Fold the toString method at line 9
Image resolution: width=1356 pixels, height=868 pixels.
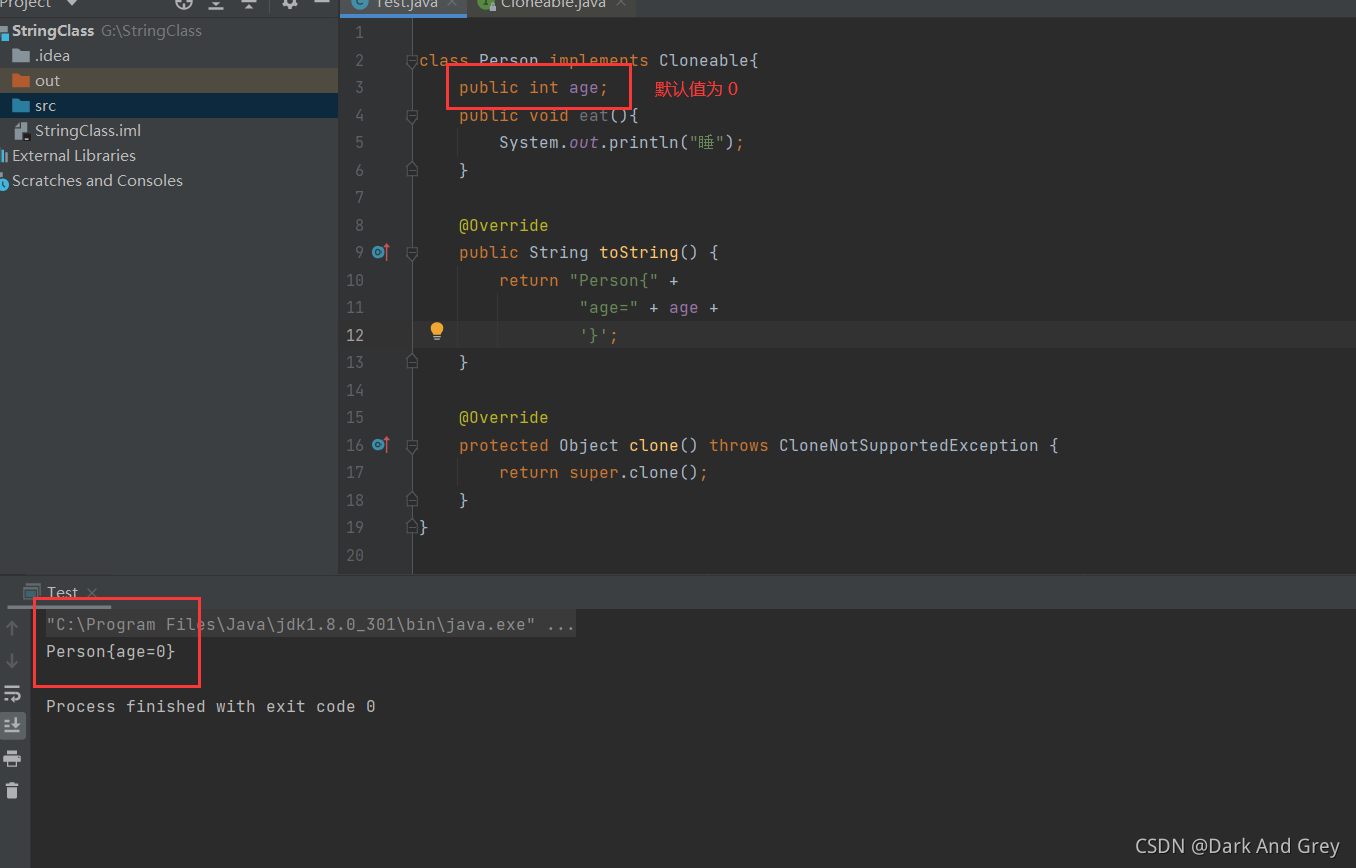(411, 253)
